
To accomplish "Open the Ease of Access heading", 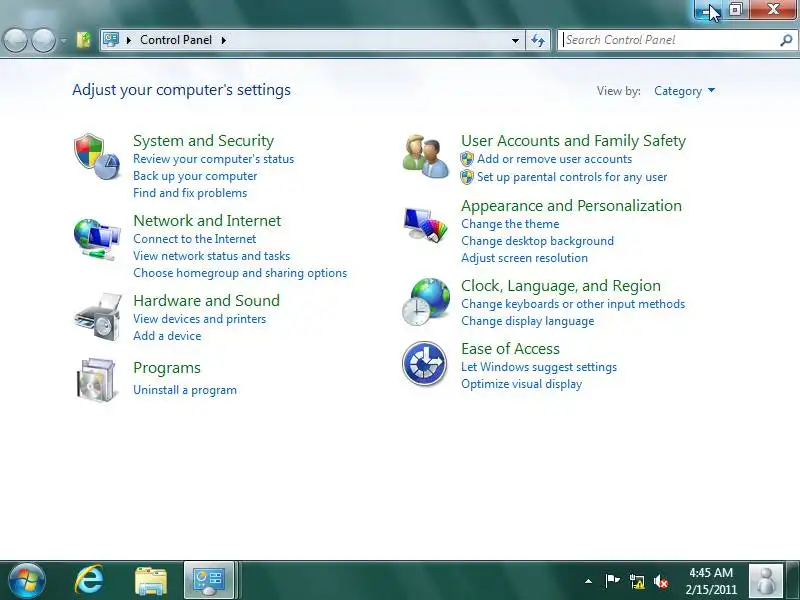I will pyautogui.click(x=510, y=348).
